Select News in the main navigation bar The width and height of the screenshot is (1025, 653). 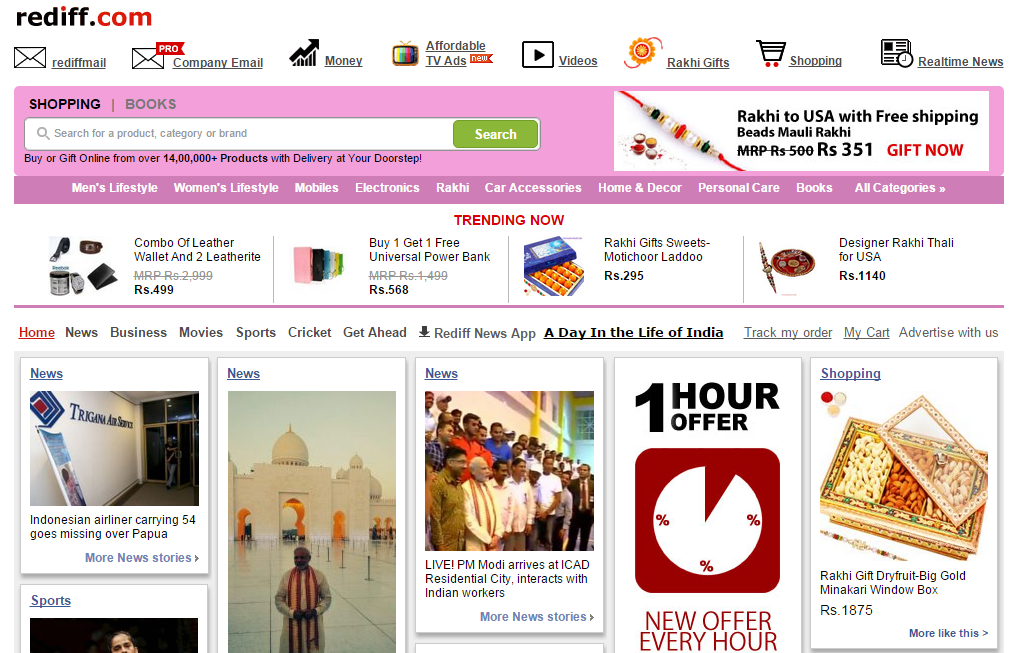(81, 332)
